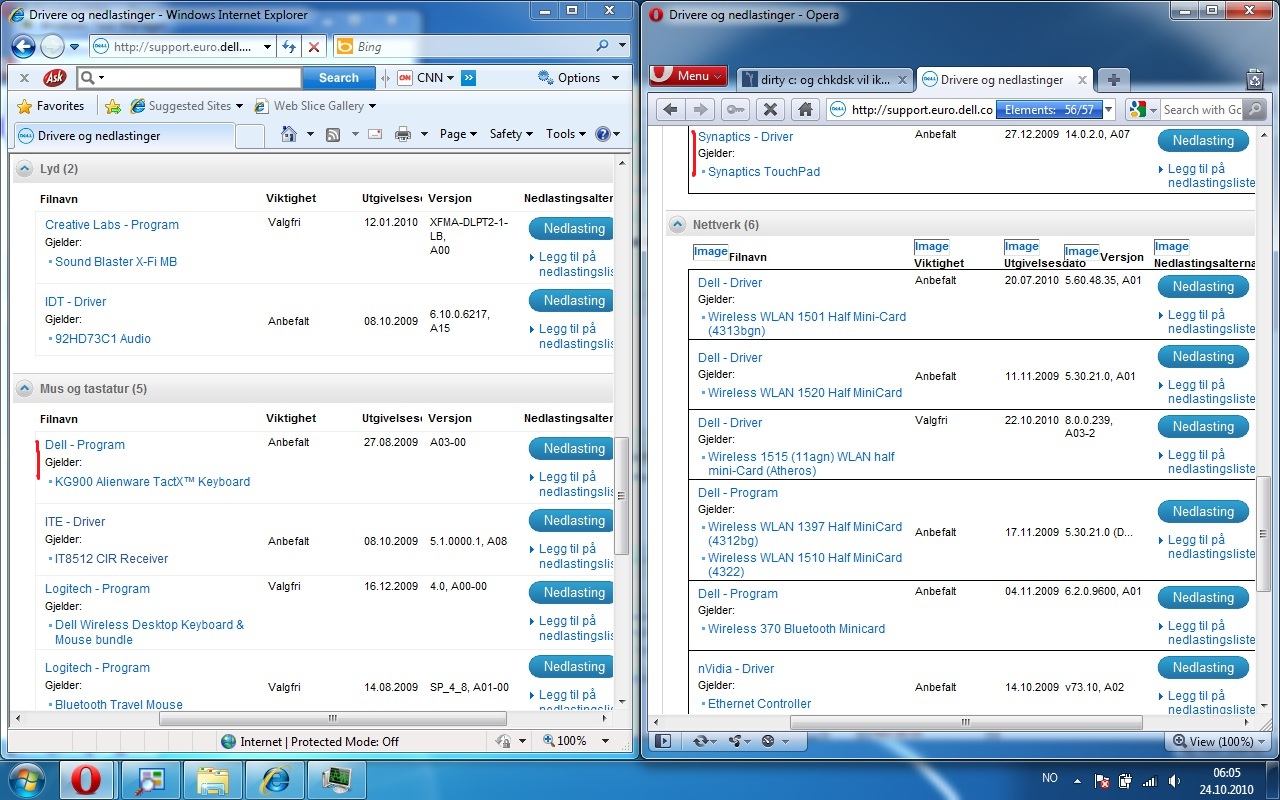
Task: Open the Synaptics TouchPad link in Opera
Action: (x=764, y=172)
